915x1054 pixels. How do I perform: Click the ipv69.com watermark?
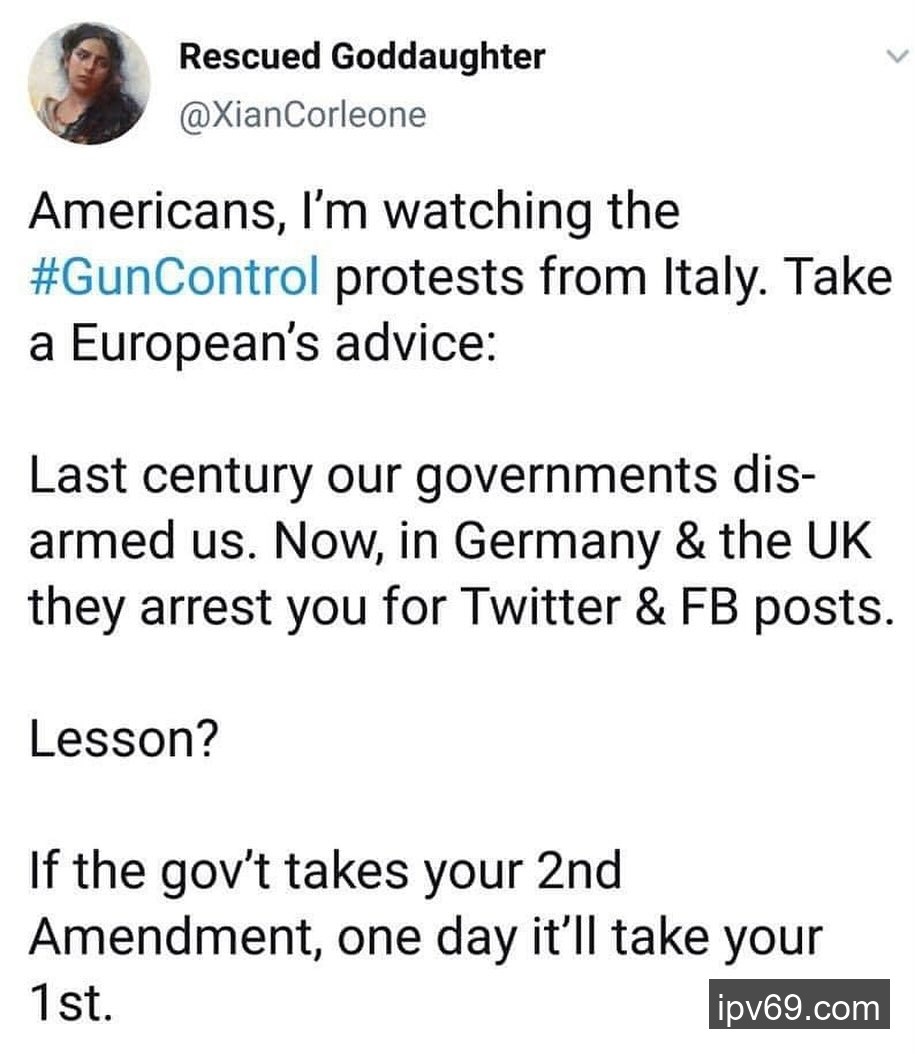[799, 1008]
